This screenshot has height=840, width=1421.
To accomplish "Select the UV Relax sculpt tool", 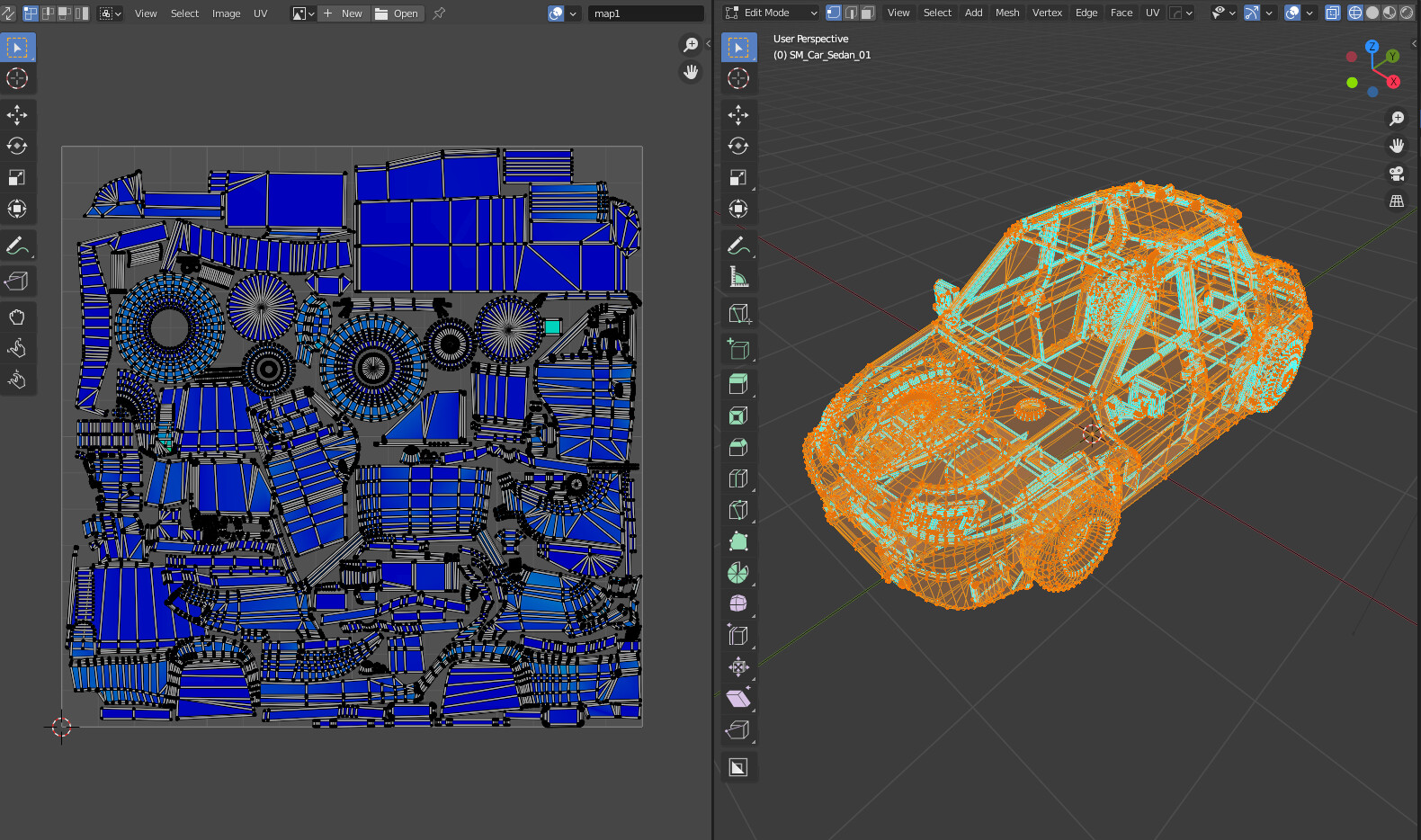I will pyautogui.click(x=17, y=348).
